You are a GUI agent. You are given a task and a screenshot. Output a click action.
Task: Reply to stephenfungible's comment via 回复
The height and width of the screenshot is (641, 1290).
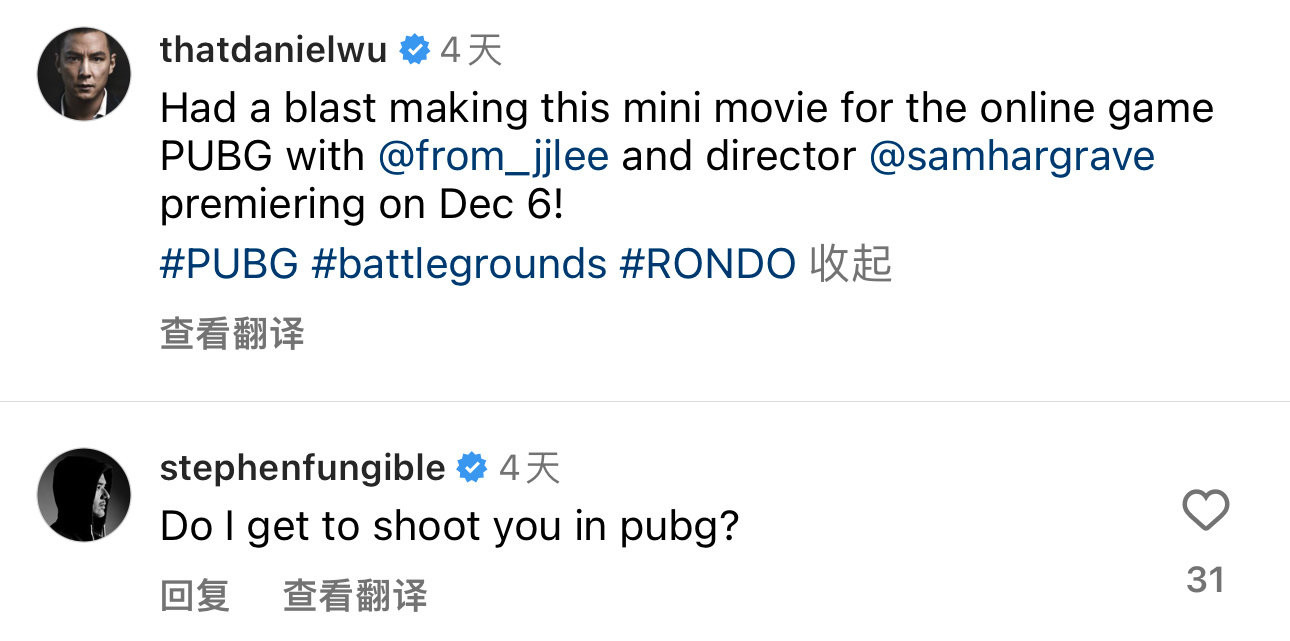click(195, 595)
